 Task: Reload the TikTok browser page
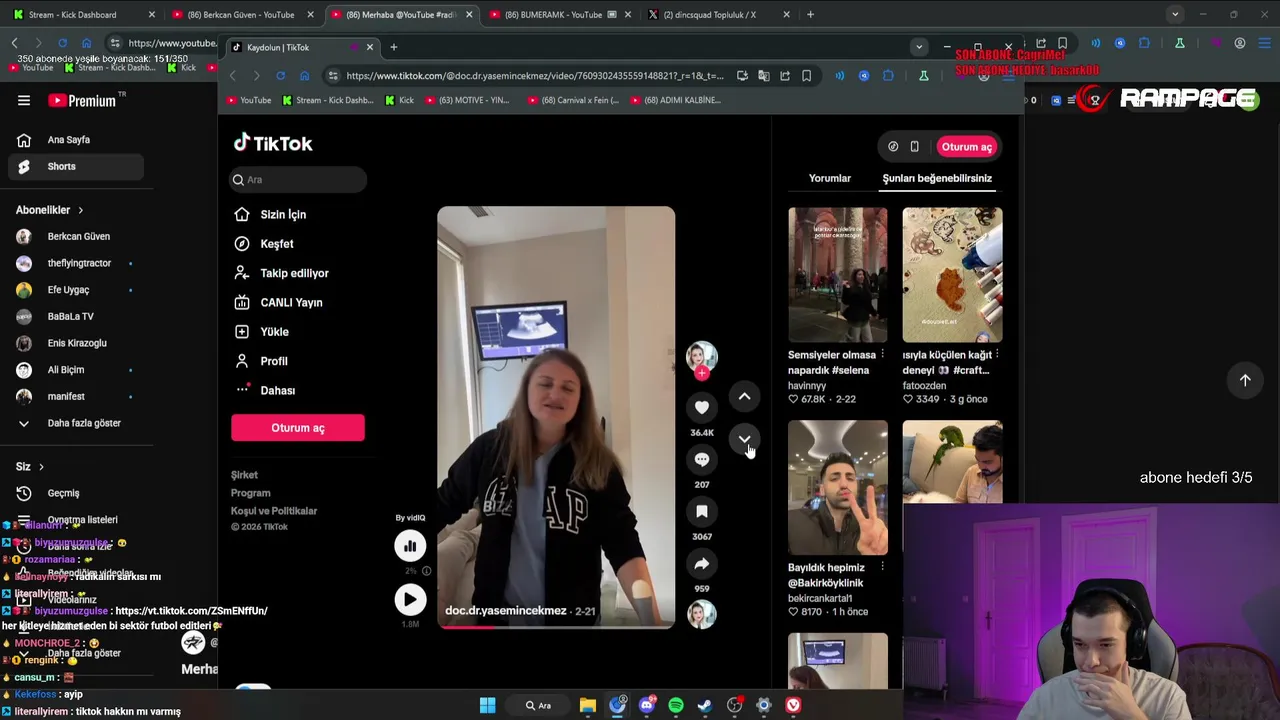[280, 76]
